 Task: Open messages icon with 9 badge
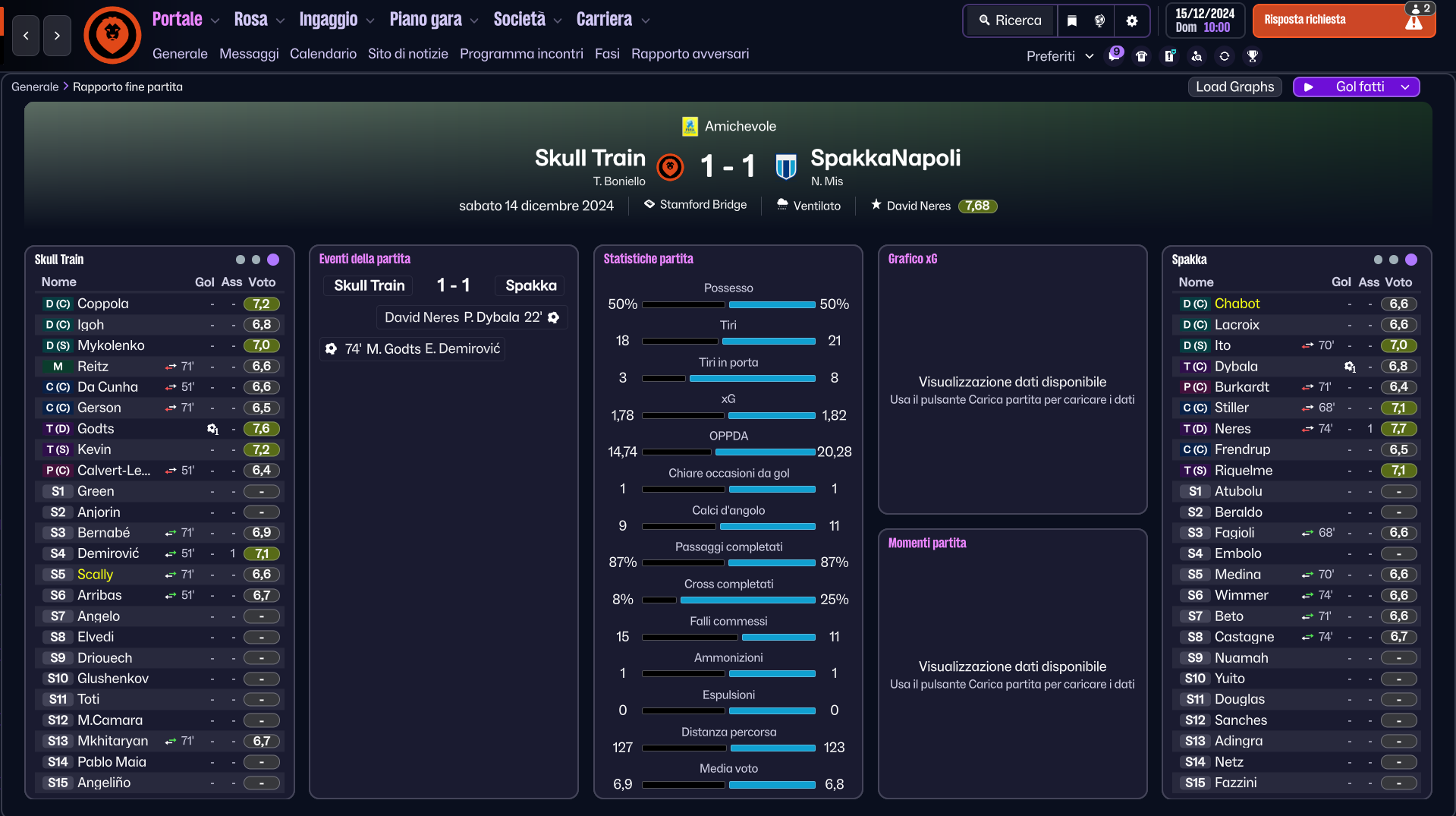point(1115,55)
